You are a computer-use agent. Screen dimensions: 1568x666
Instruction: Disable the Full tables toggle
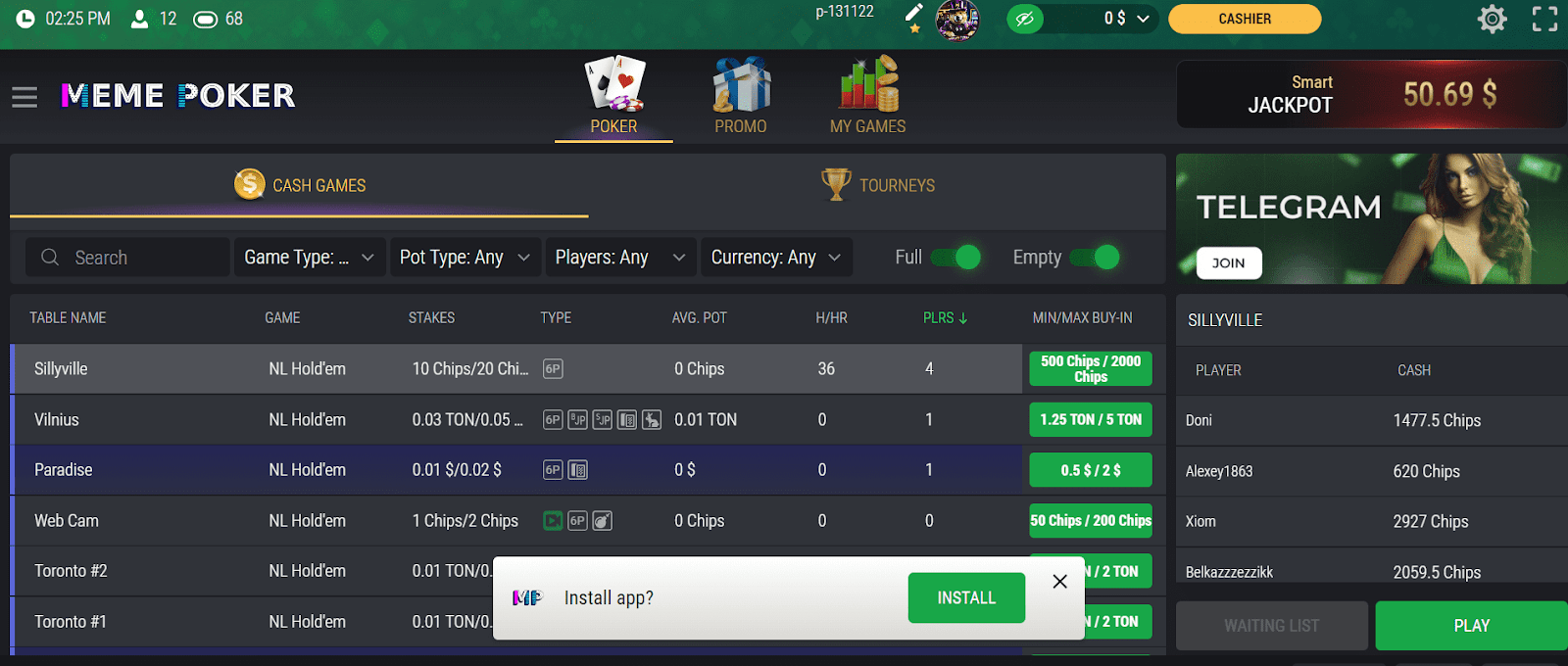[x=955, y=258]
